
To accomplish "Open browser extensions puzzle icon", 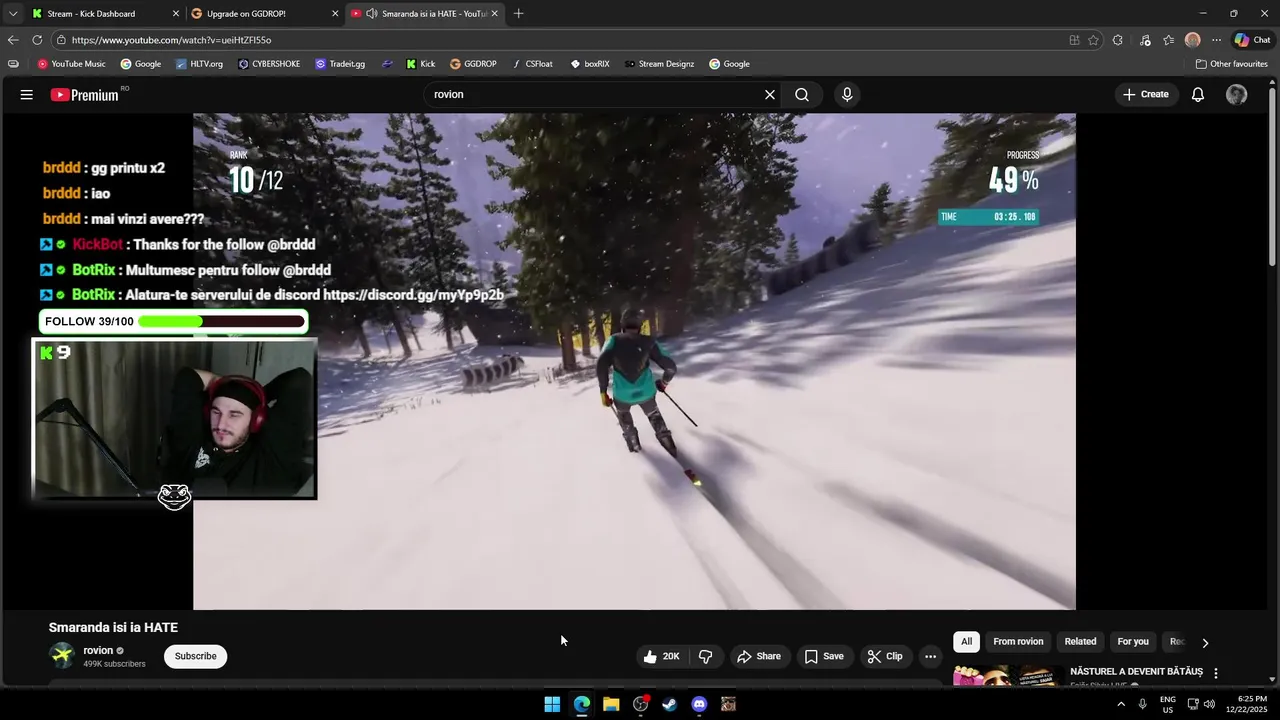I will 1118,40.
